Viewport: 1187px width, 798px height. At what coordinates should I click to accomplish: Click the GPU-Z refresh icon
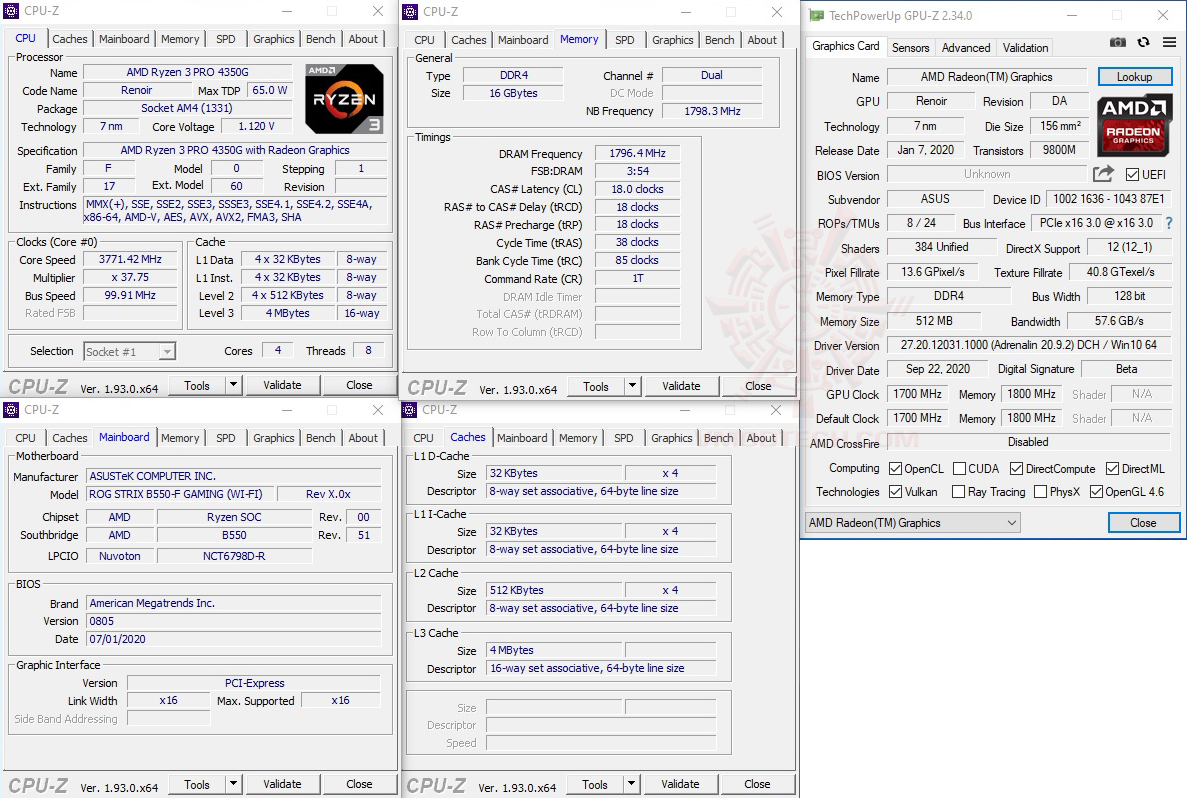pos(1143,42)
